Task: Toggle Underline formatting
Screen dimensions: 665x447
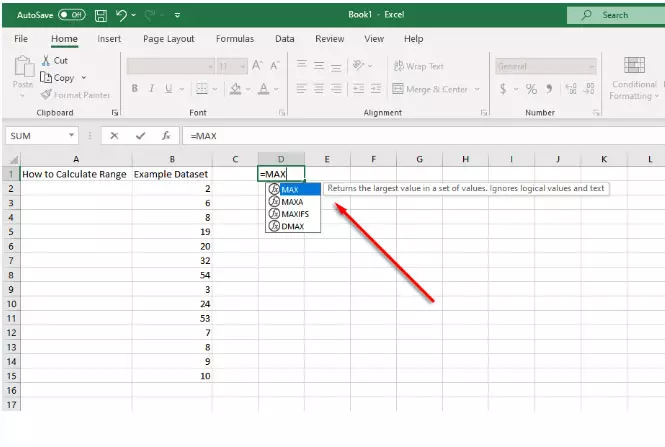Action: [x=169, y=88]
